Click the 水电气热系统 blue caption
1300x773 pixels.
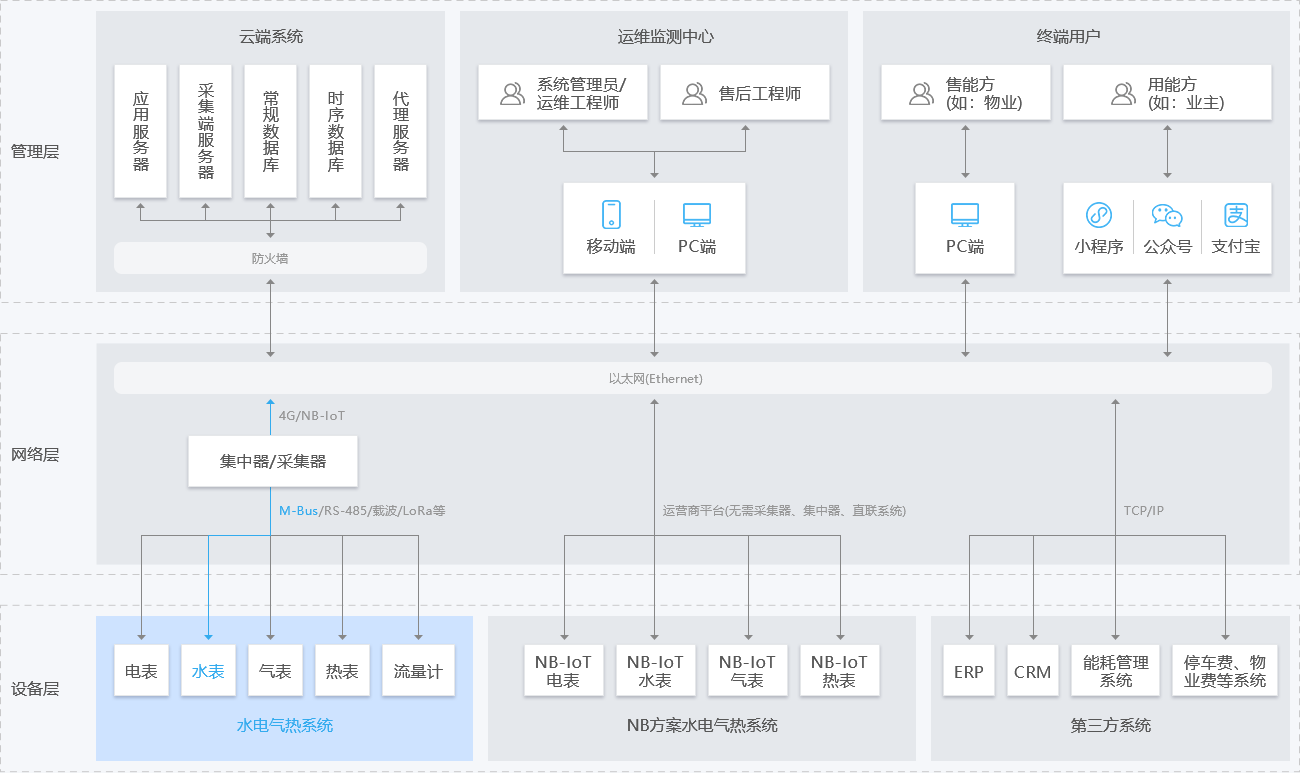pos(284,726)
